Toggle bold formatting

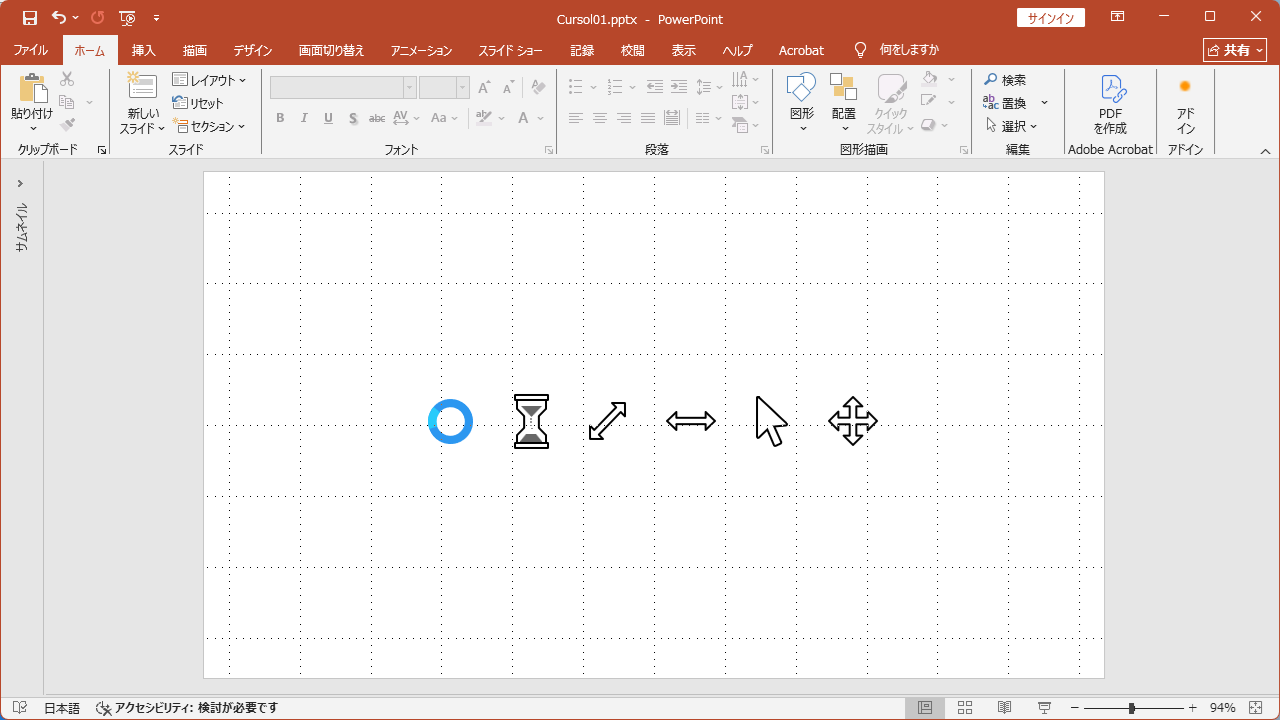[x=280, y=118]
